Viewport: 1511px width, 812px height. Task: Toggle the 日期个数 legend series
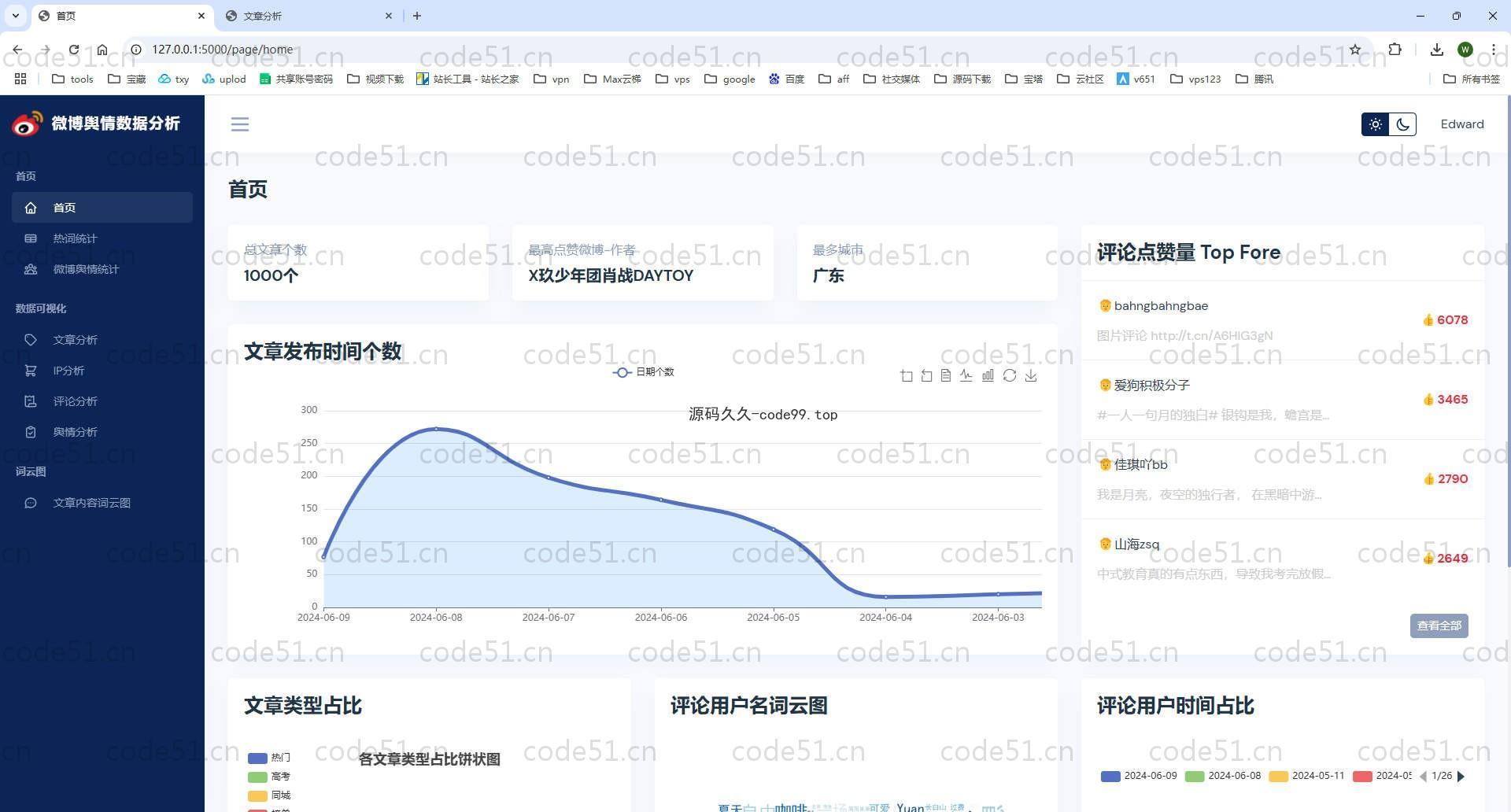pyautogui.click(x=643, y=372)
